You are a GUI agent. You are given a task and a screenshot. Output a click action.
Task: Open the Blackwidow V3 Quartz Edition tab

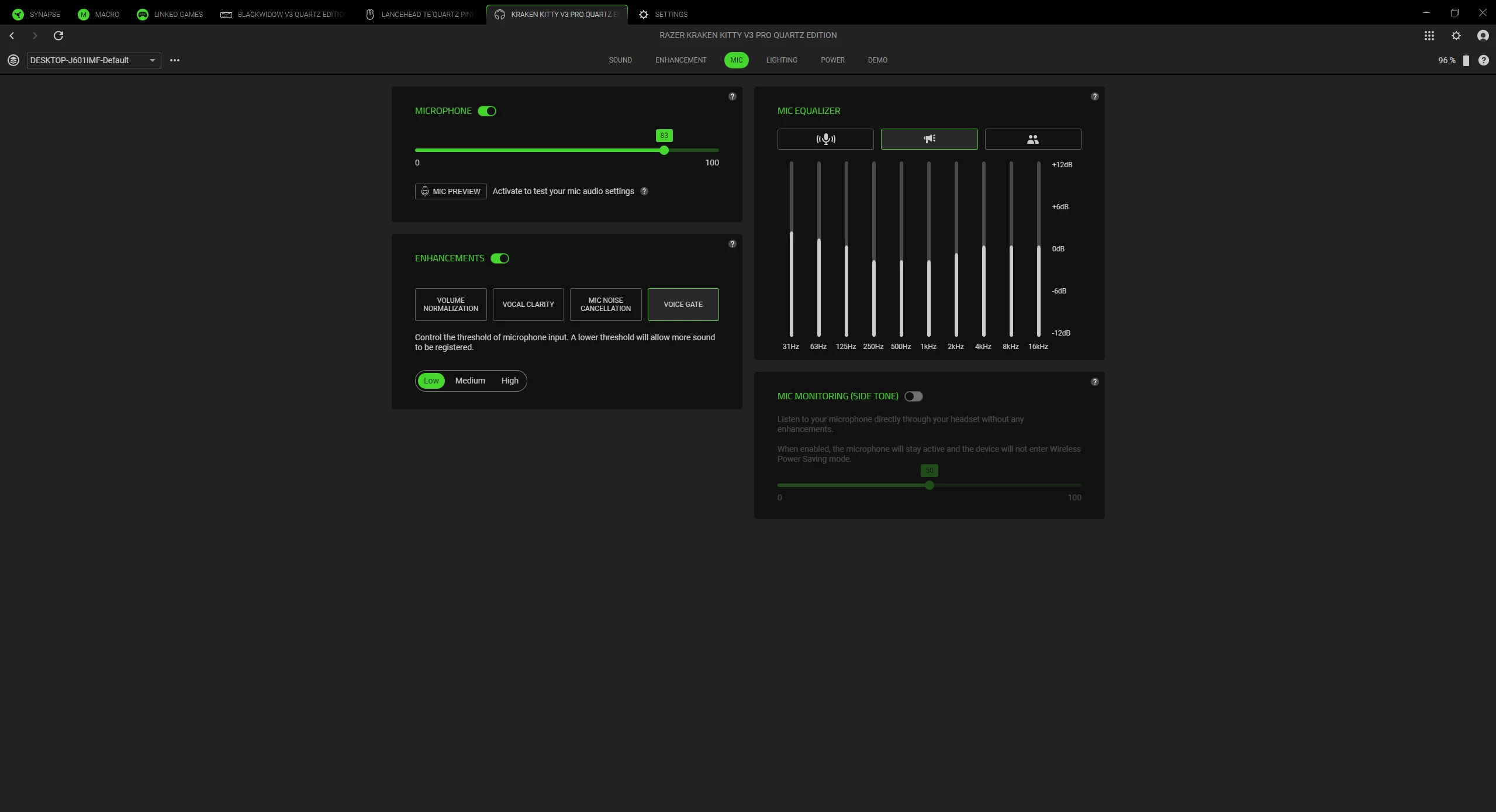pyautogui.click(x=284, y=14)
